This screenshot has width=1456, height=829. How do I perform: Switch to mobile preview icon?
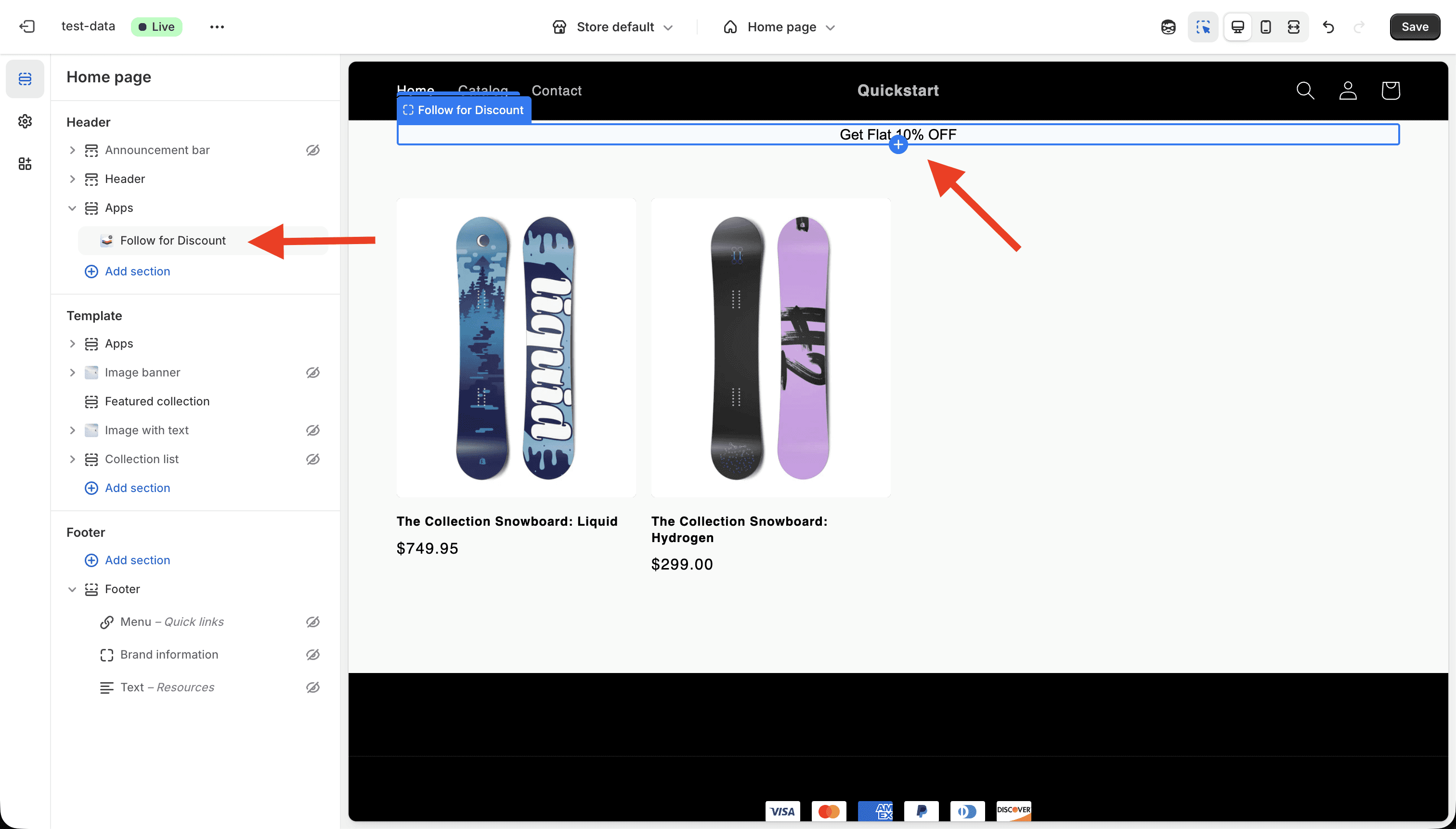pyautogui.click(x=1265, y=27)
